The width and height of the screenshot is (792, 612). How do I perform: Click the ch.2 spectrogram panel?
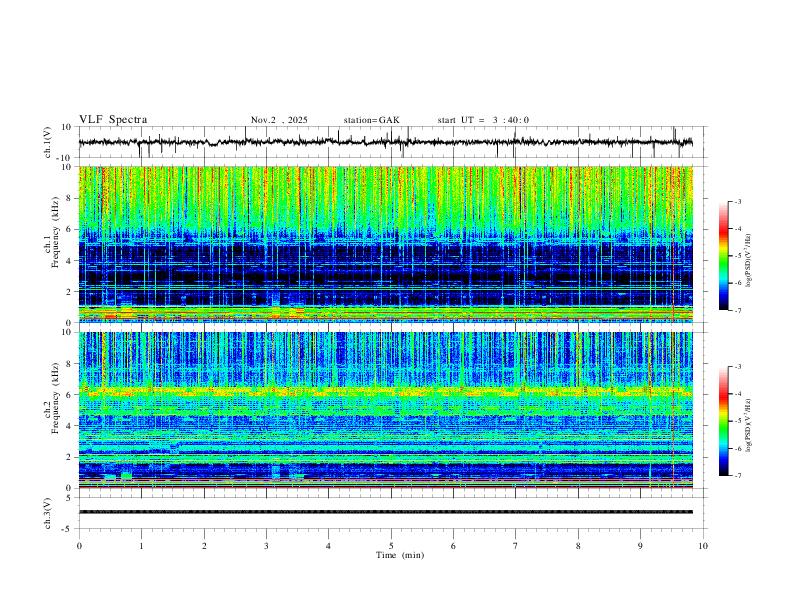tap(386, 410)
